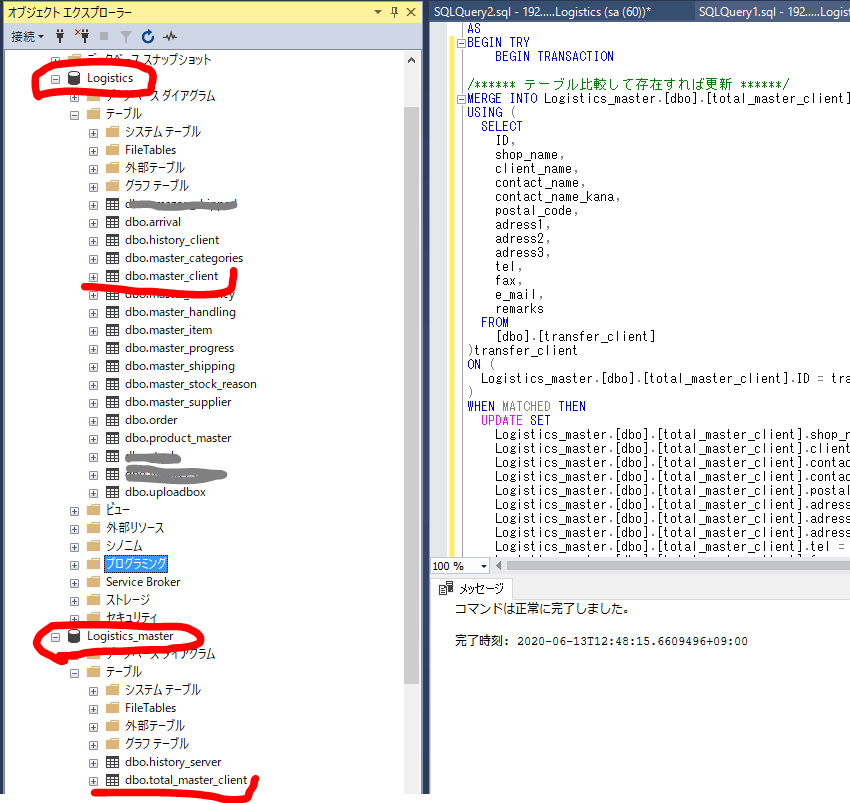Collapse the テーブル folder under Logistics_master
Screen dimensions: 850x803
click(x=74, y=673)
